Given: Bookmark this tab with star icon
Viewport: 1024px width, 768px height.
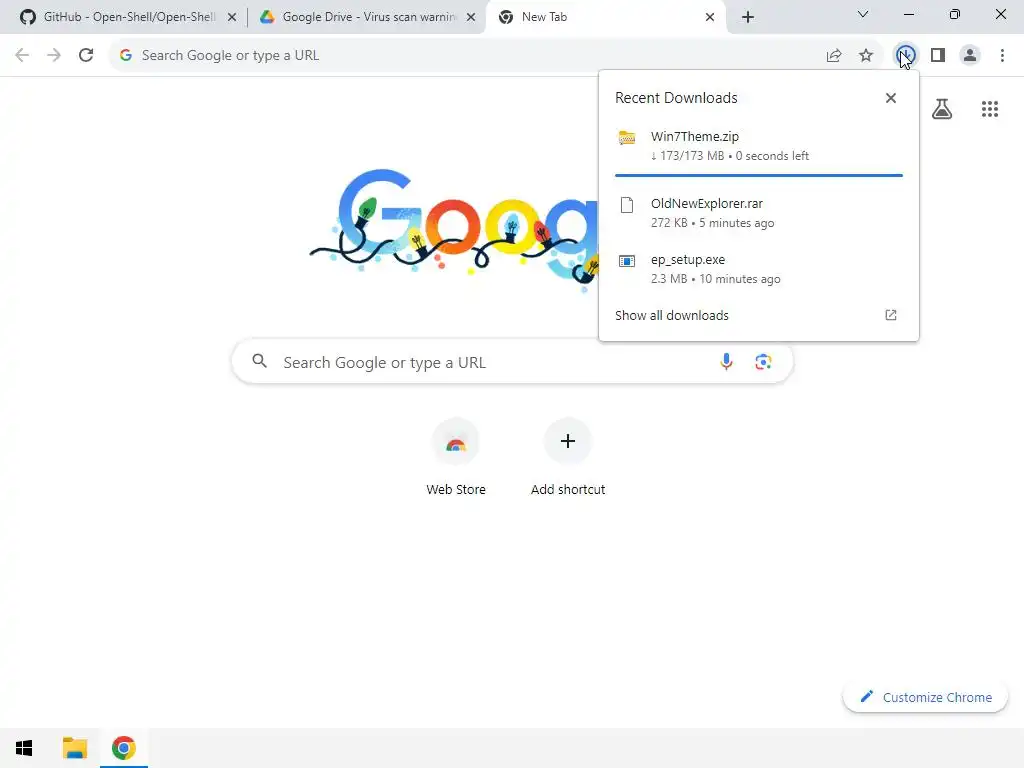Looking at the screenshot, I should pyautogui.click(x=866, y=56).
